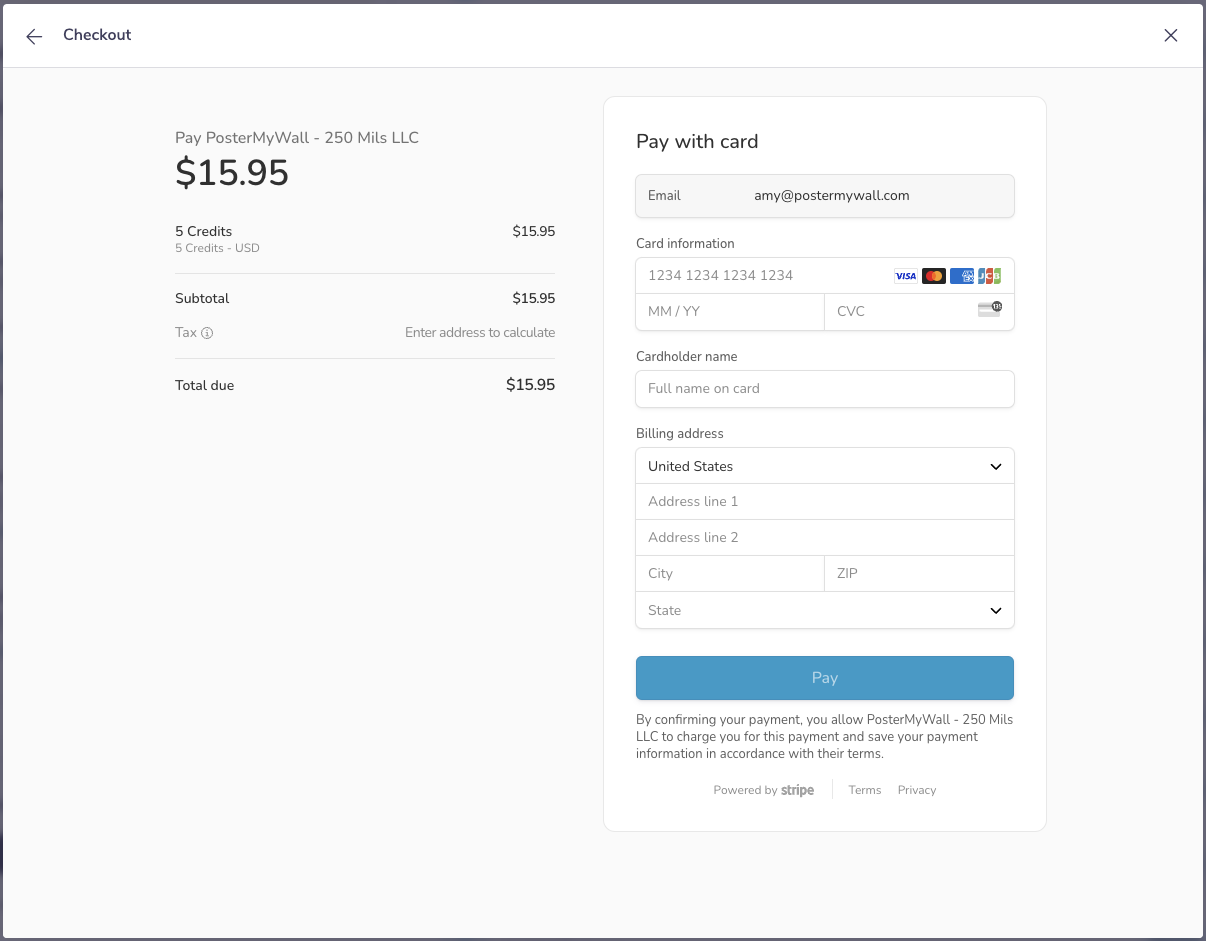Close the checkout dialog with X
Screen dimensions: 1206x941
coord(1171,35)
